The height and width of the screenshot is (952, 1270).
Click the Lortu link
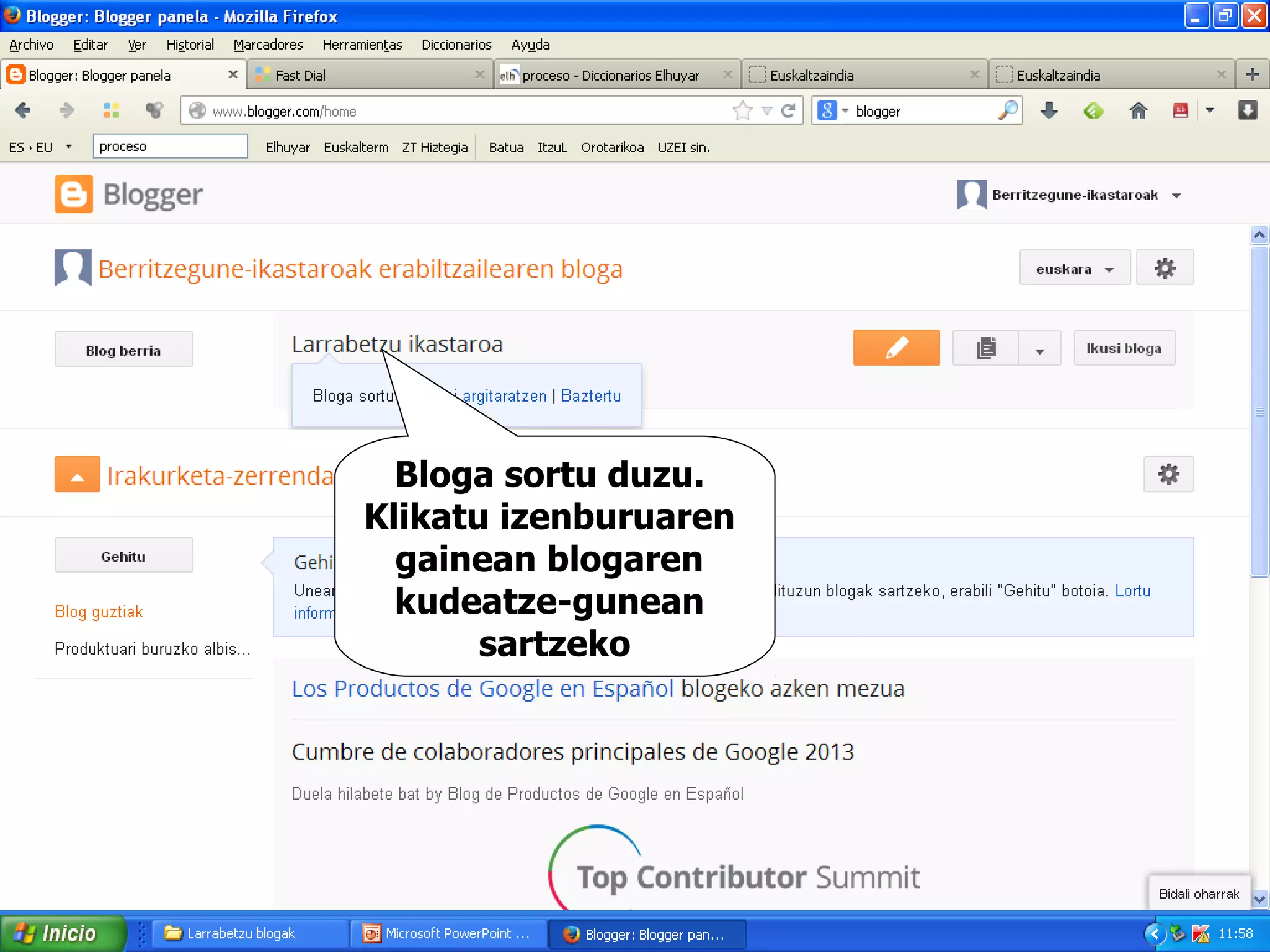pos(1132,591)
